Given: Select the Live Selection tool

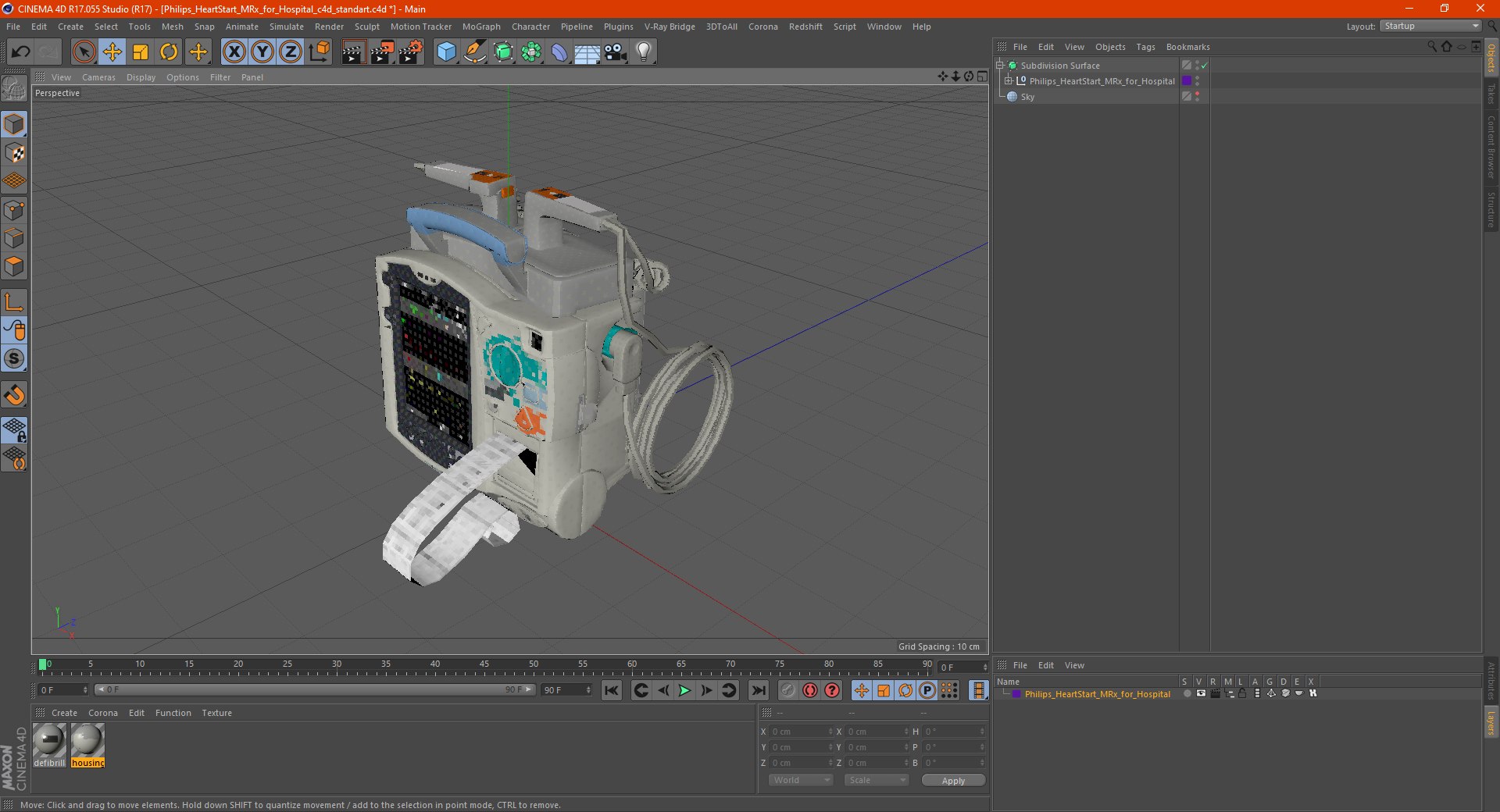Looking at the screenshot, I should click(84, 52).
